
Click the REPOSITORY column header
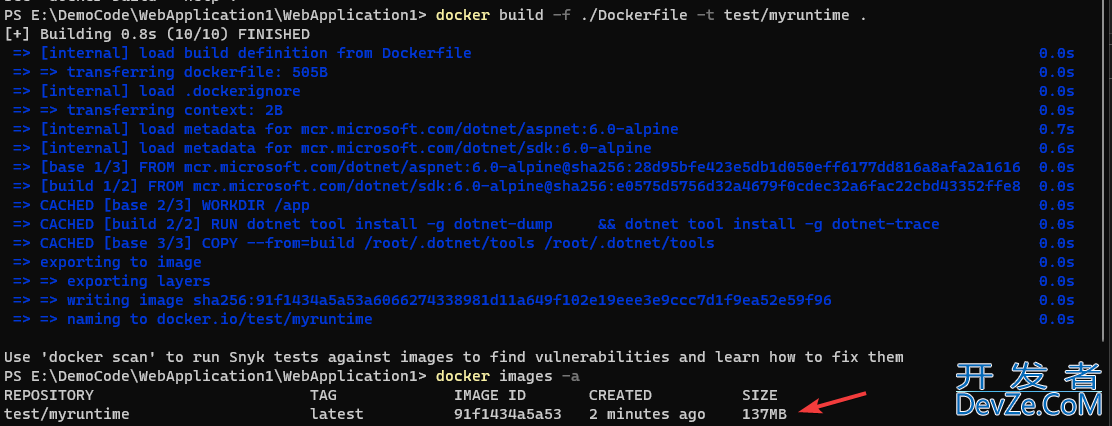click(48, 396)
